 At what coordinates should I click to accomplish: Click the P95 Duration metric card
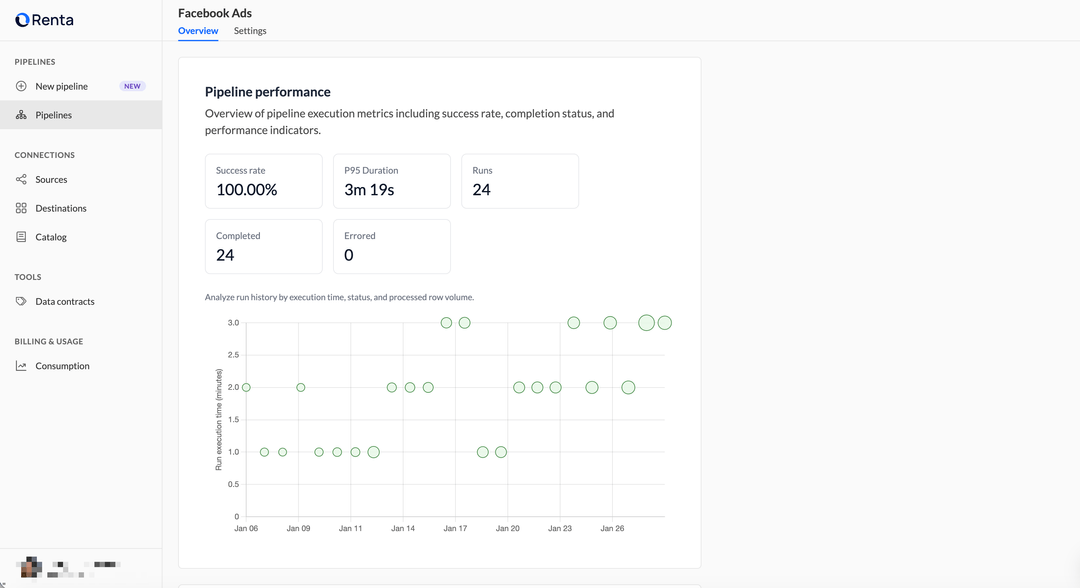(391, 181)
